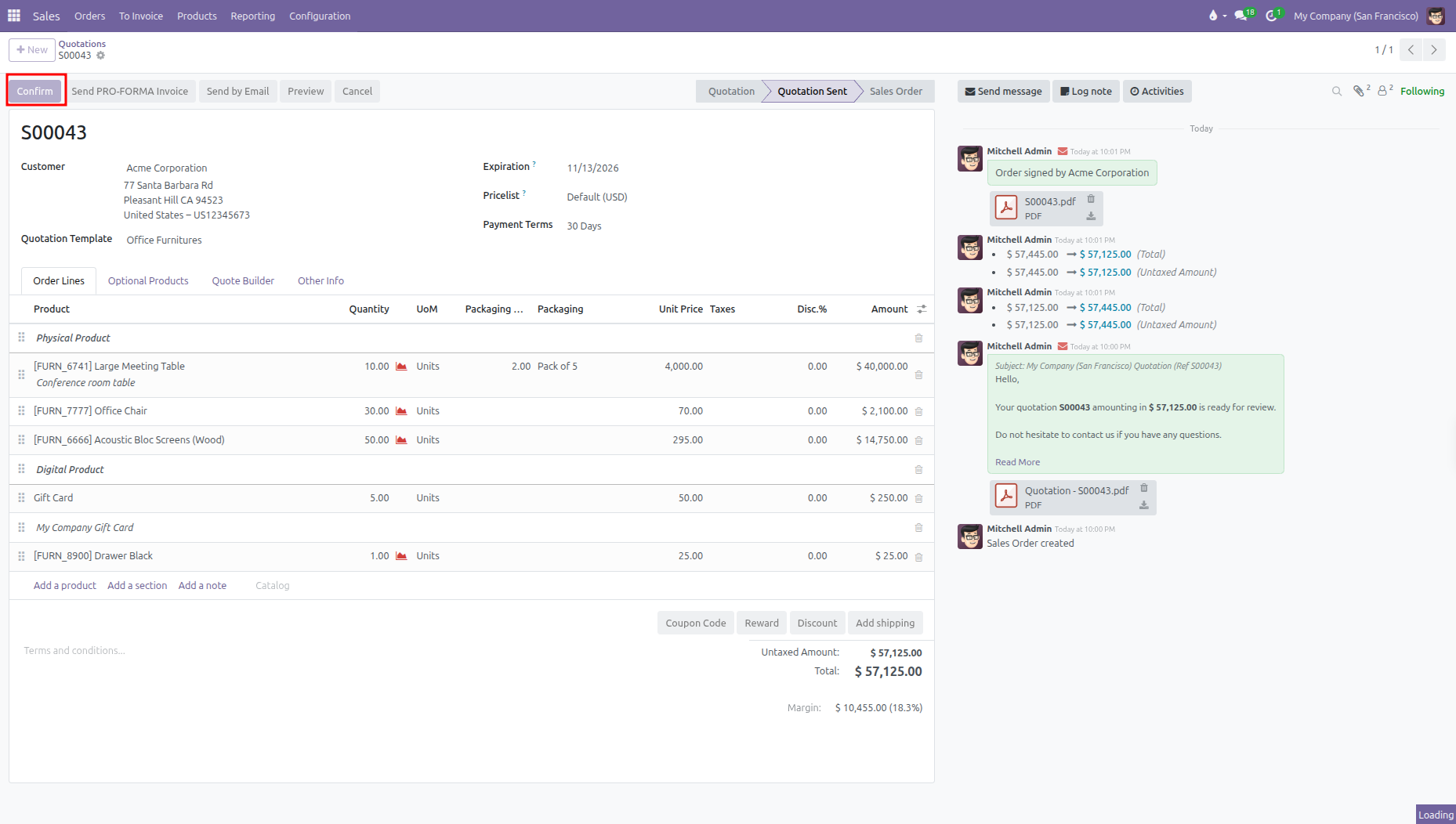The height and width of the screenshot is (824, 1456).
Task: Click Send PRO-FORMA Invoice button
Action: (x=130, y=92)
